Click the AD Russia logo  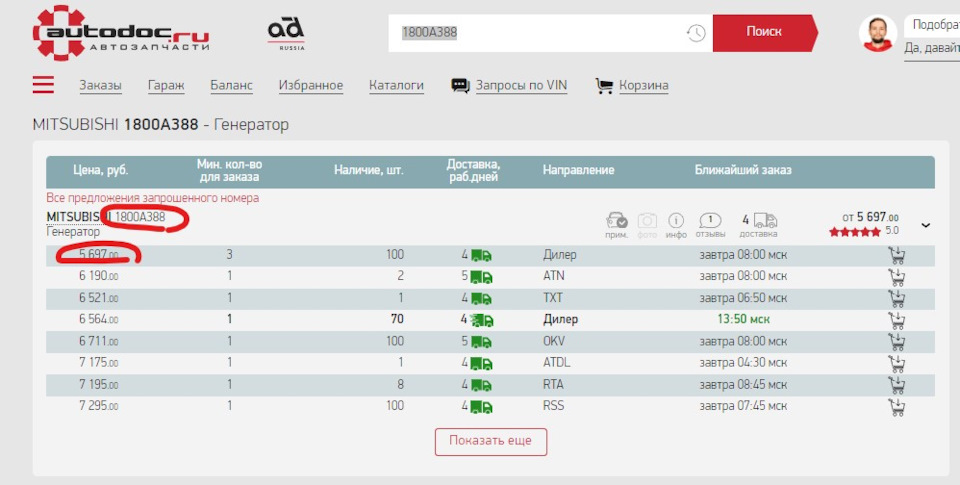(x=286, y=34)
